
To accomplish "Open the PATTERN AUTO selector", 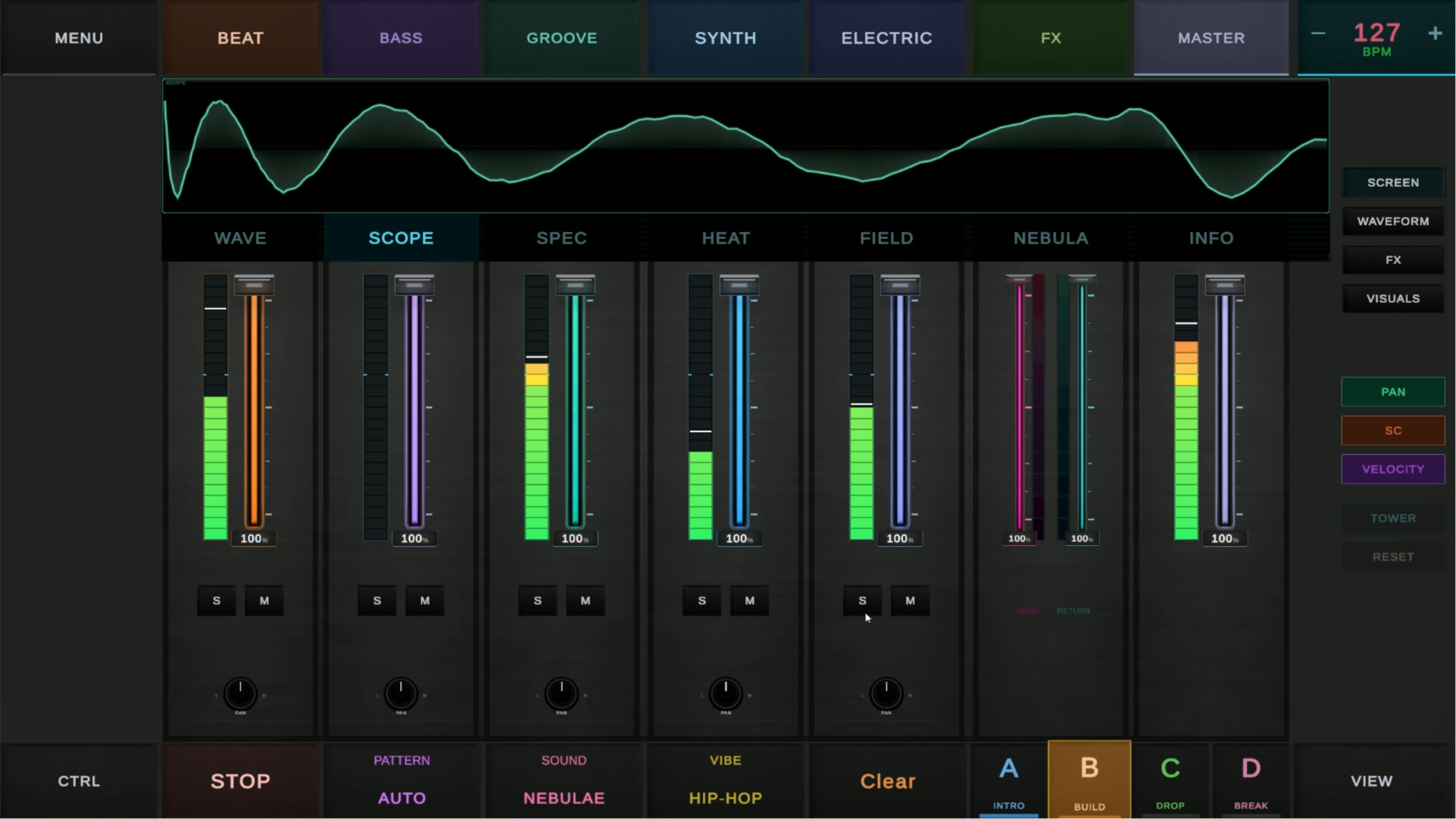I will (x=402, y=781).
